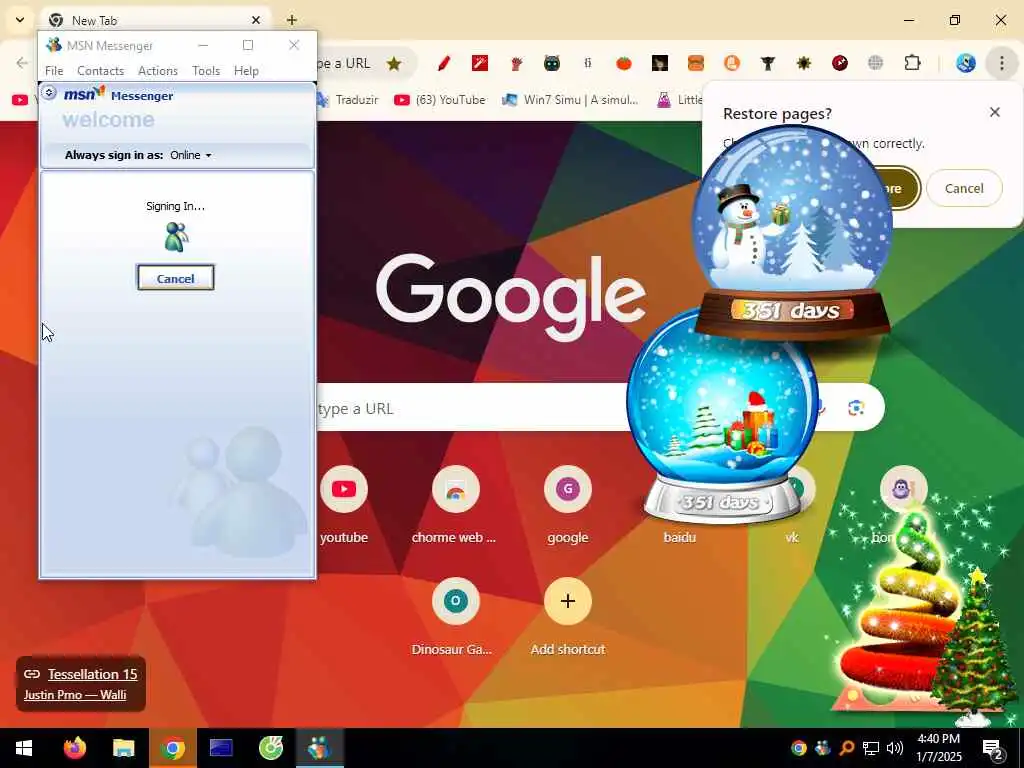Open the tab search dropdown arrow in Chrome
This screenshot has height=768, width=1024.
coord(20,20)
